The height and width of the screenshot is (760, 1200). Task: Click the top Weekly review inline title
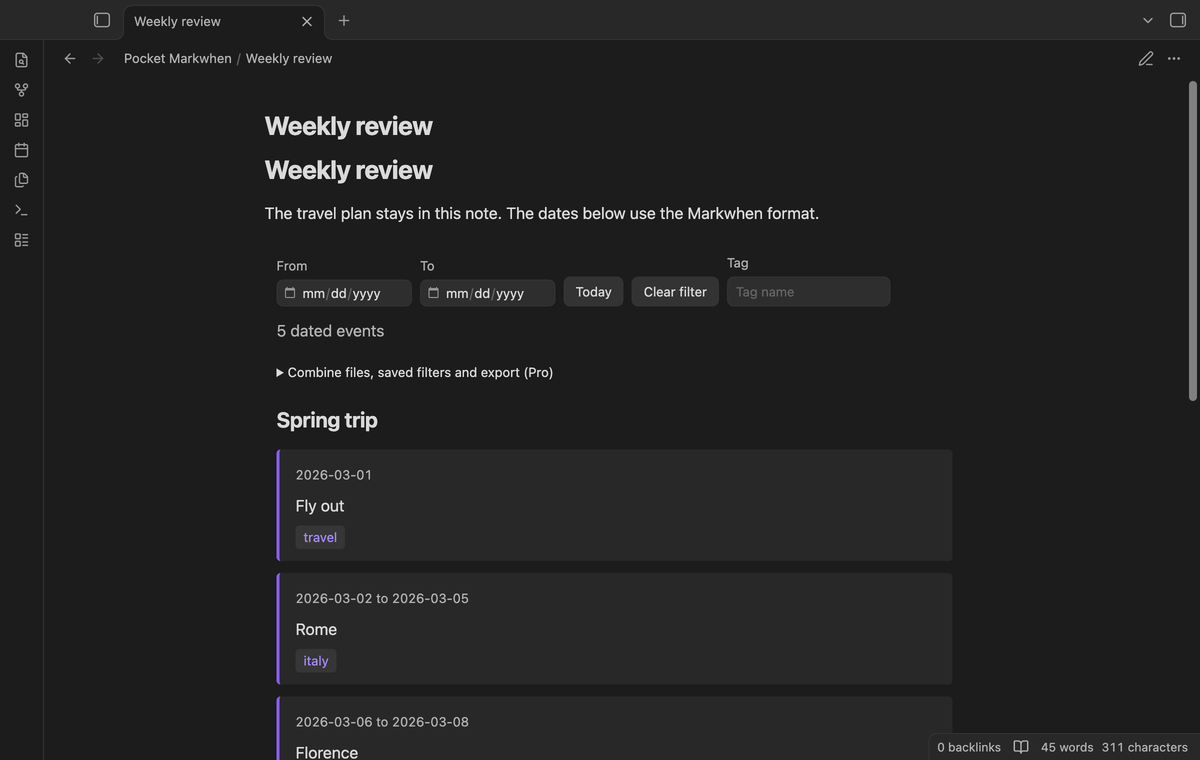point(348,126)
